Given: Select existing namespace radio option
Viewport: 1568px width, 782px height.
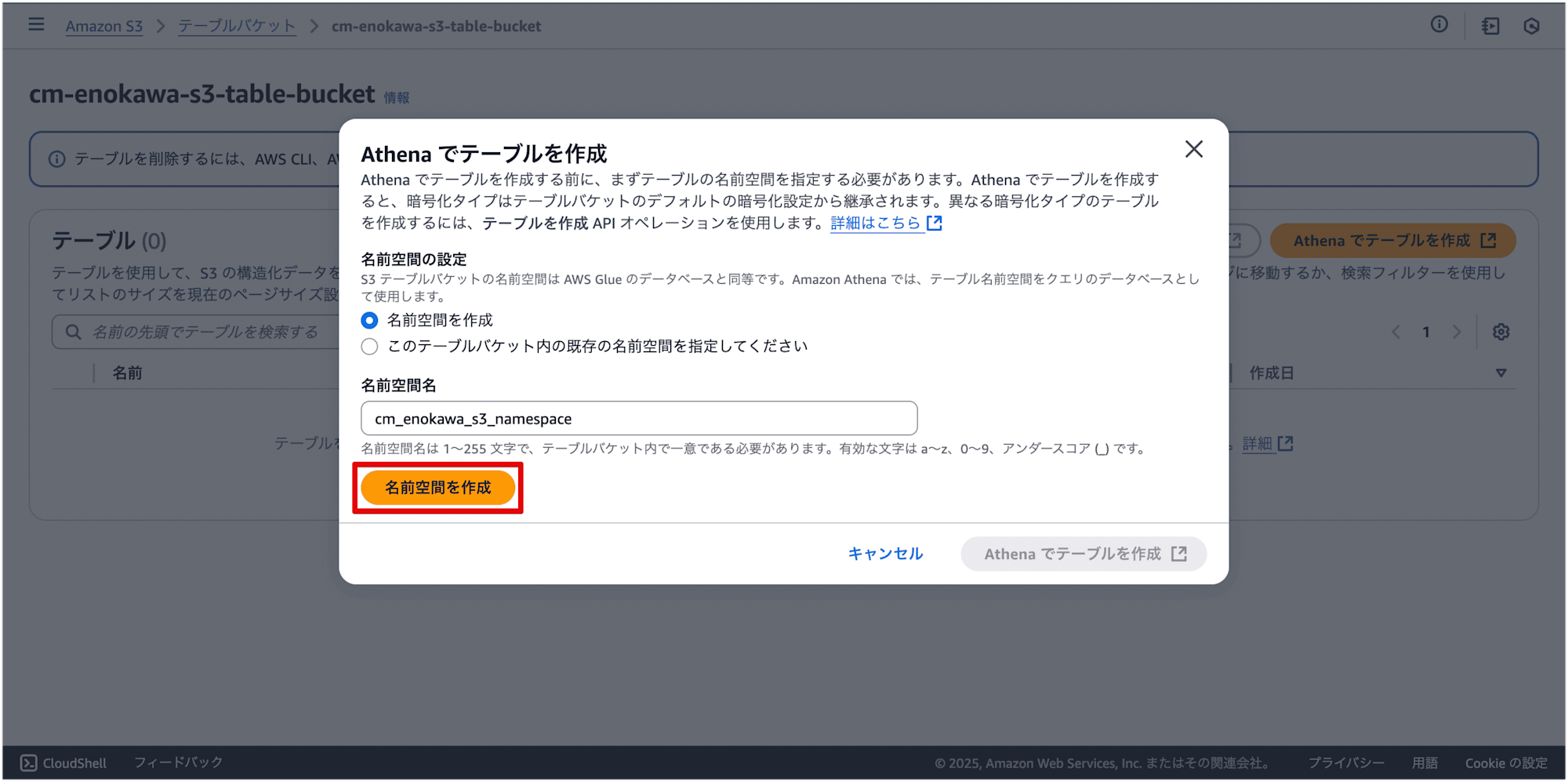Looking at the screenshot, I should pos(369,347).
